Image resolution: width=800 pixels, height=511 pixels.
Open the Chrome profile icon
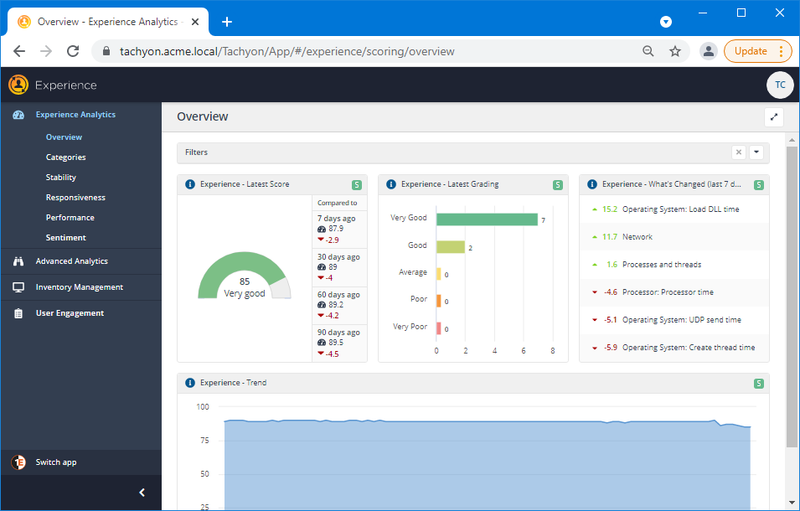[708, 51]
